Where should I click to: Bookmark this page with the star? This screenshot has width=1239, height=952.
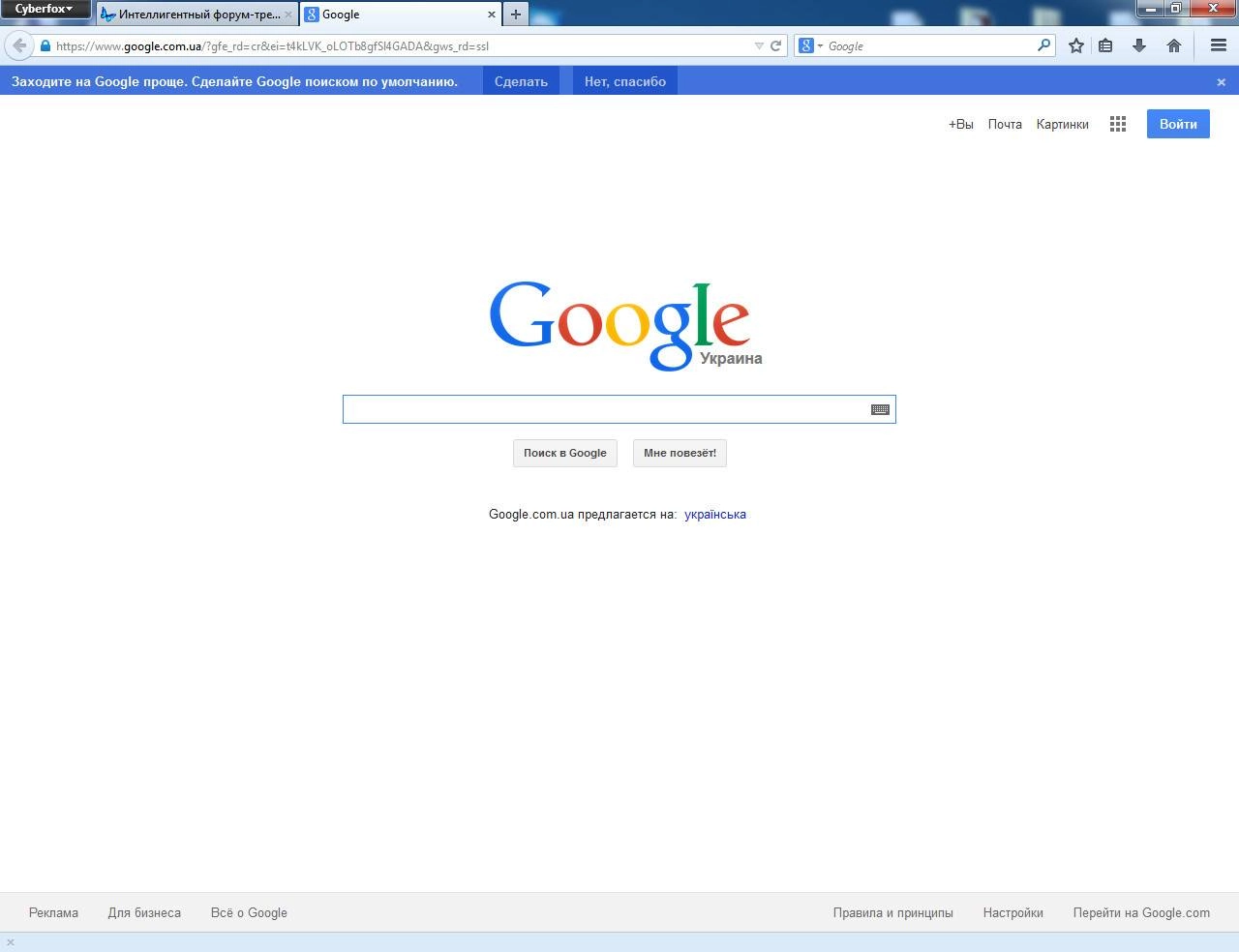click(x=1075, y=45)
